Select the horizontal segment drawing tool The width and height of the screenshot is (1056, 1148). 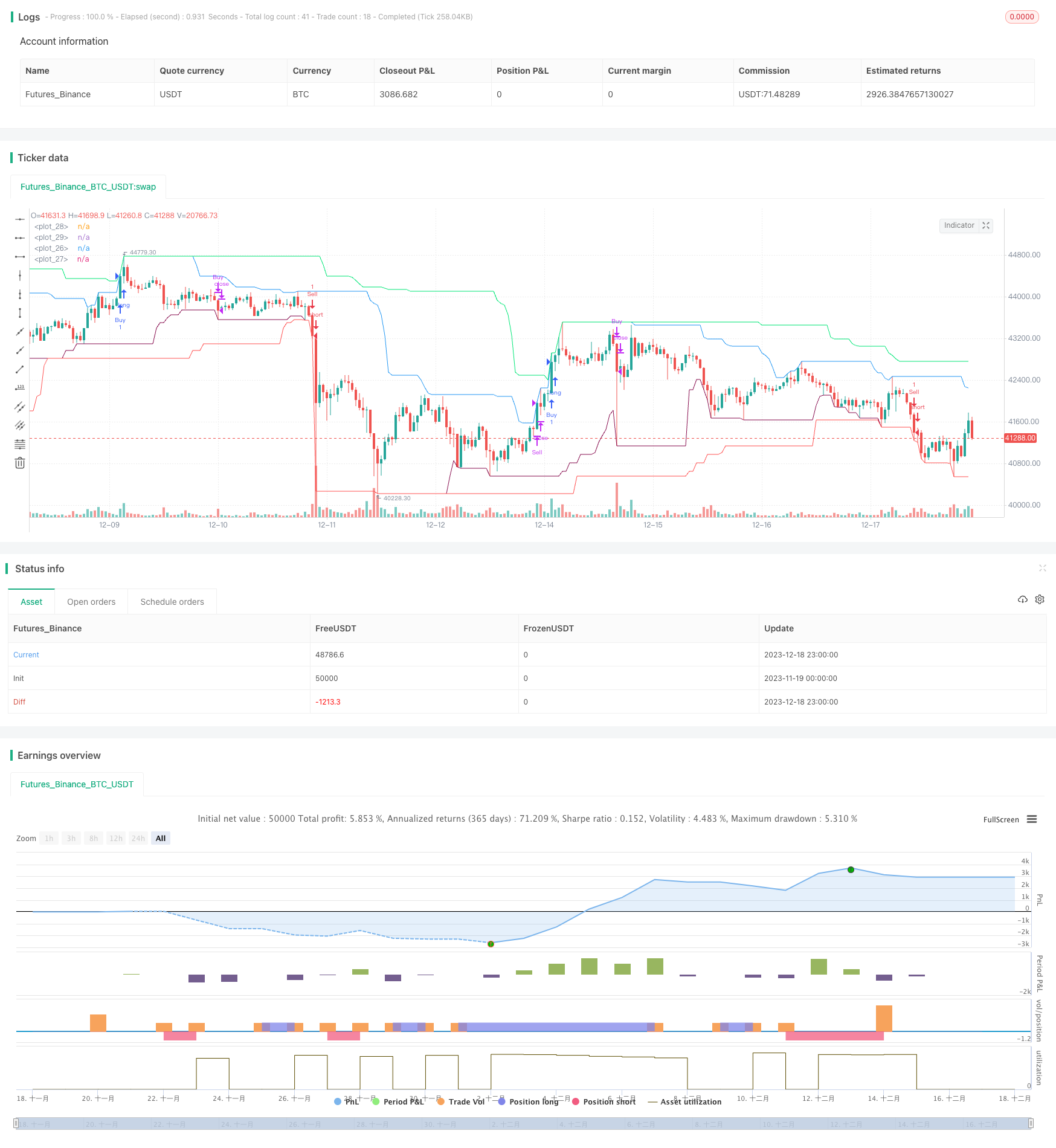pos(20,257)
